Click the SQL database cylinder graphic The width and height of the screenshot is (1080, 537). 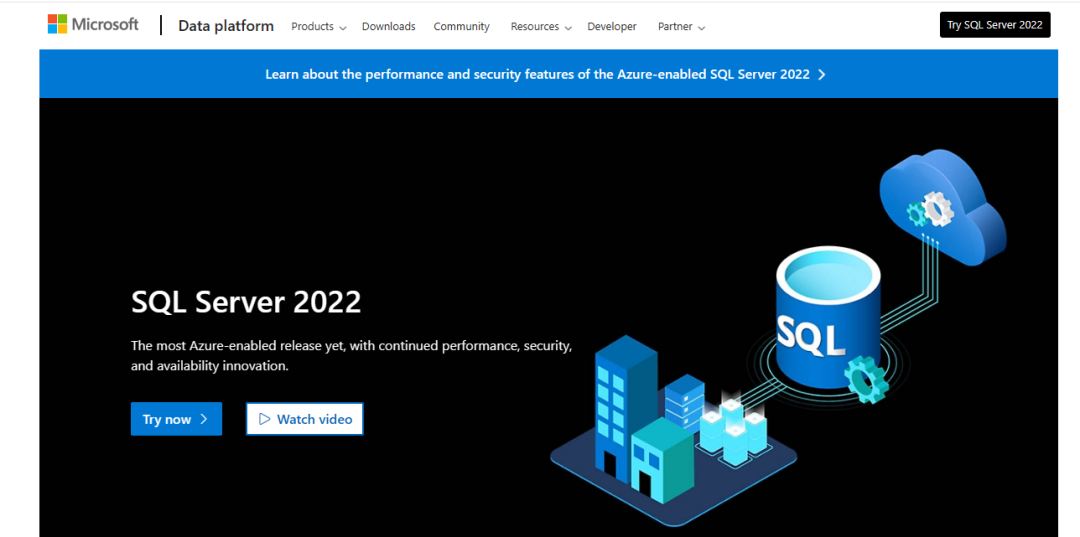[828, 320]
